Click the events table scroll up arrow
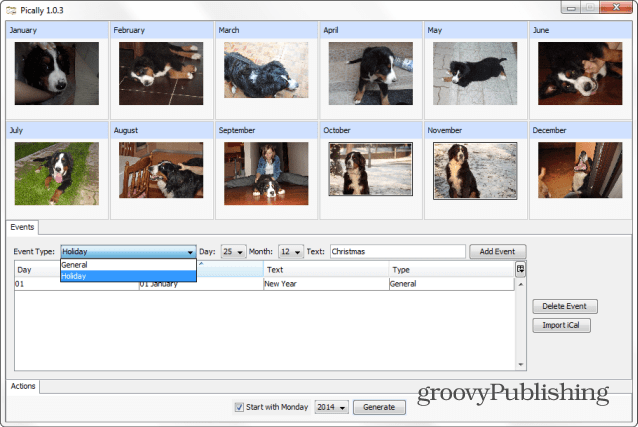Image resolution: width=638 pixels, height=427 pixels. pyautogui.click(x=521, y=285)
